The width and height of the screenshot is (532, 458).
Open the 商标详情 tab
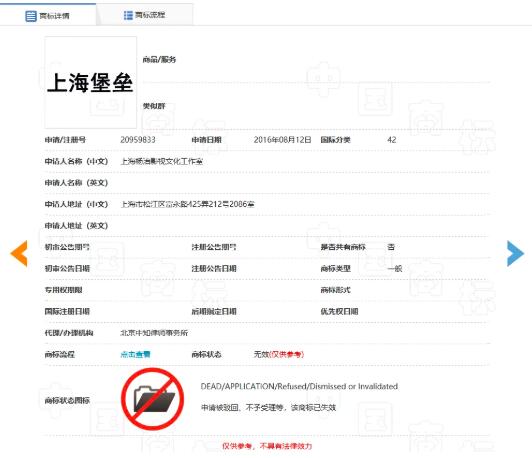pos(48,16)
